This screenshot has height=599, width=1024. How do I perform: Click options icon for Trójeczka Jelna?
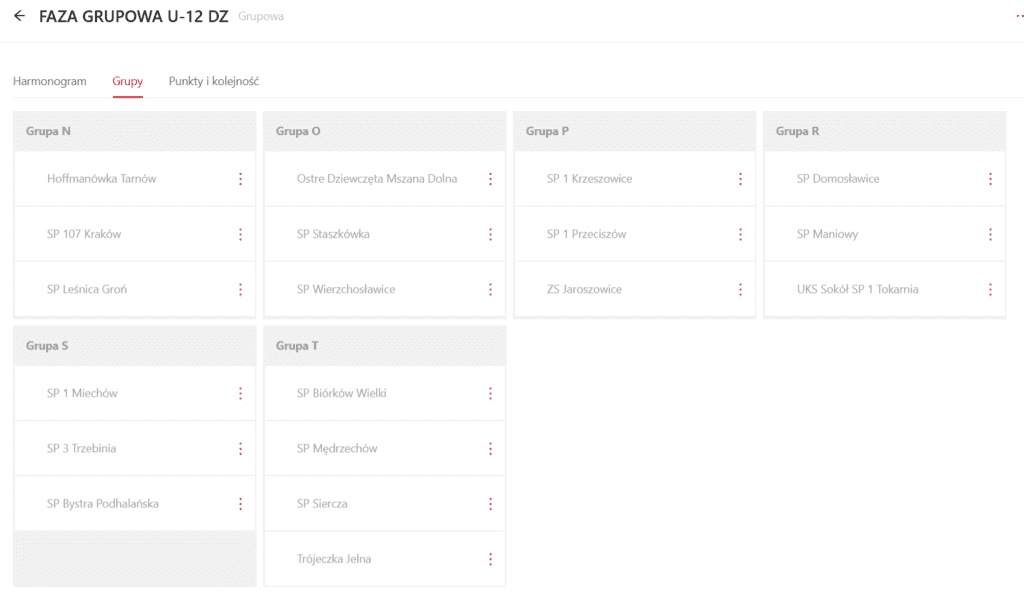[x=490, y=559]
